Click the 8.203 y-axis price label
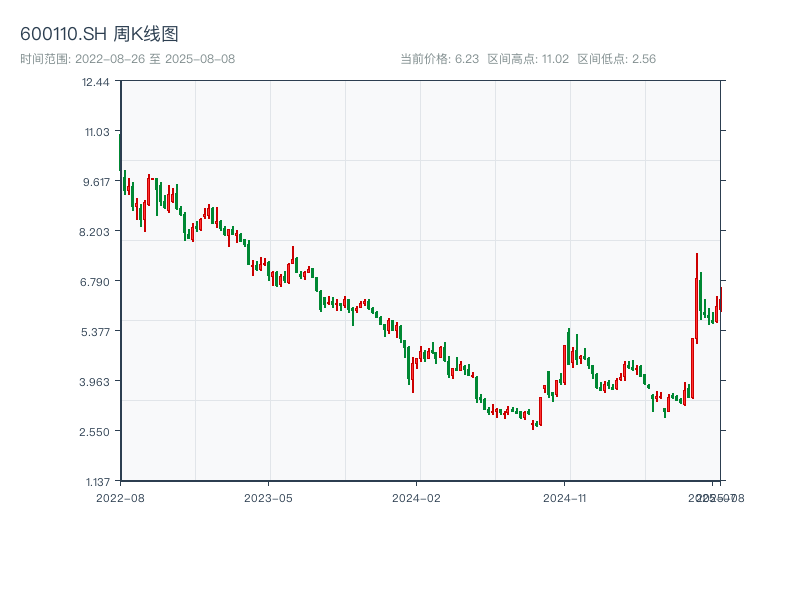Image resolution: width=800 pixels, height=600 pixels. click(96, 231)
